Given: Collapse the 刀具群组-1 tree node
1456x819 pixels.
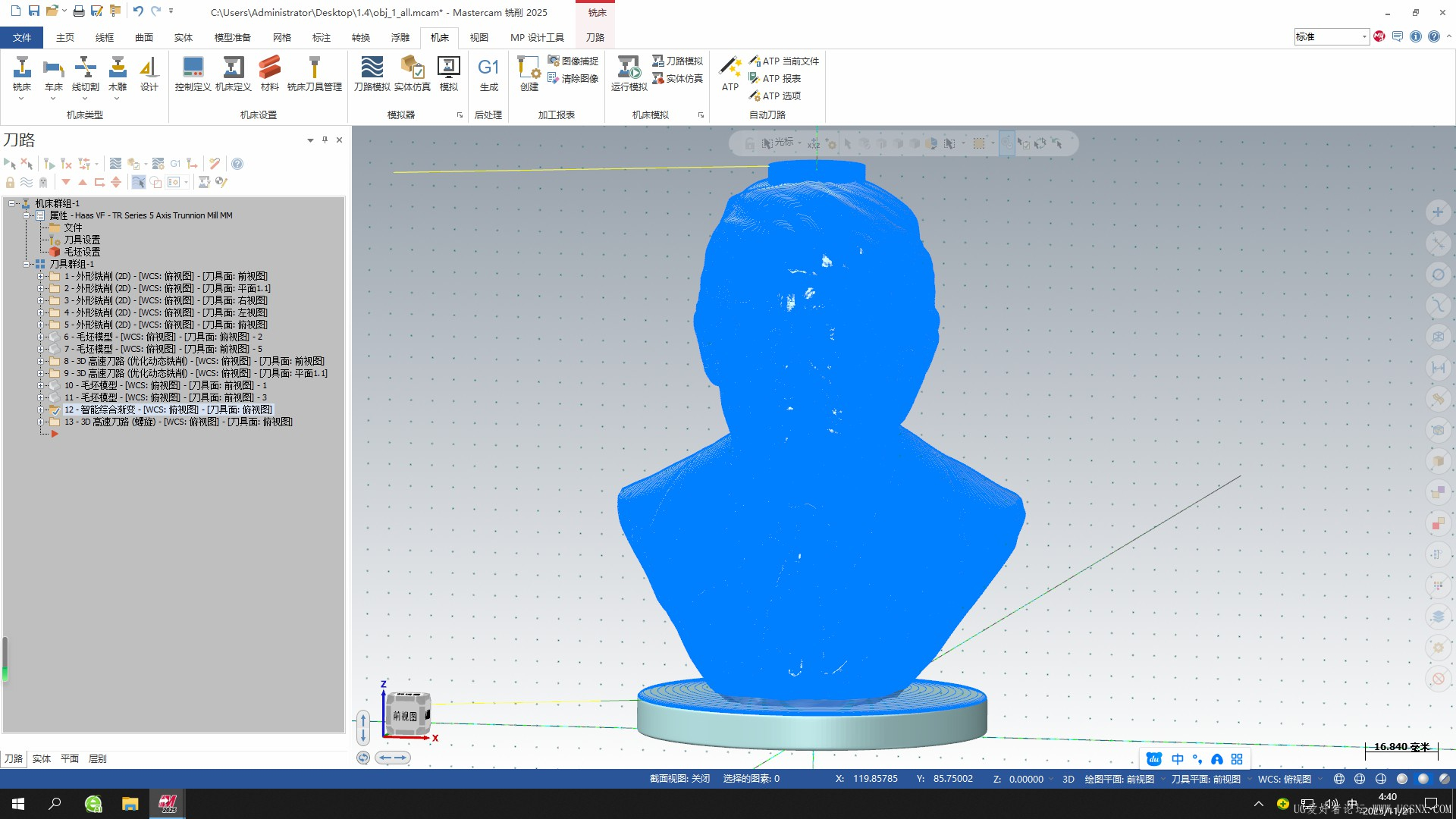Looking at the screenshot, I should pyautogui.click(x=27, y=264).
